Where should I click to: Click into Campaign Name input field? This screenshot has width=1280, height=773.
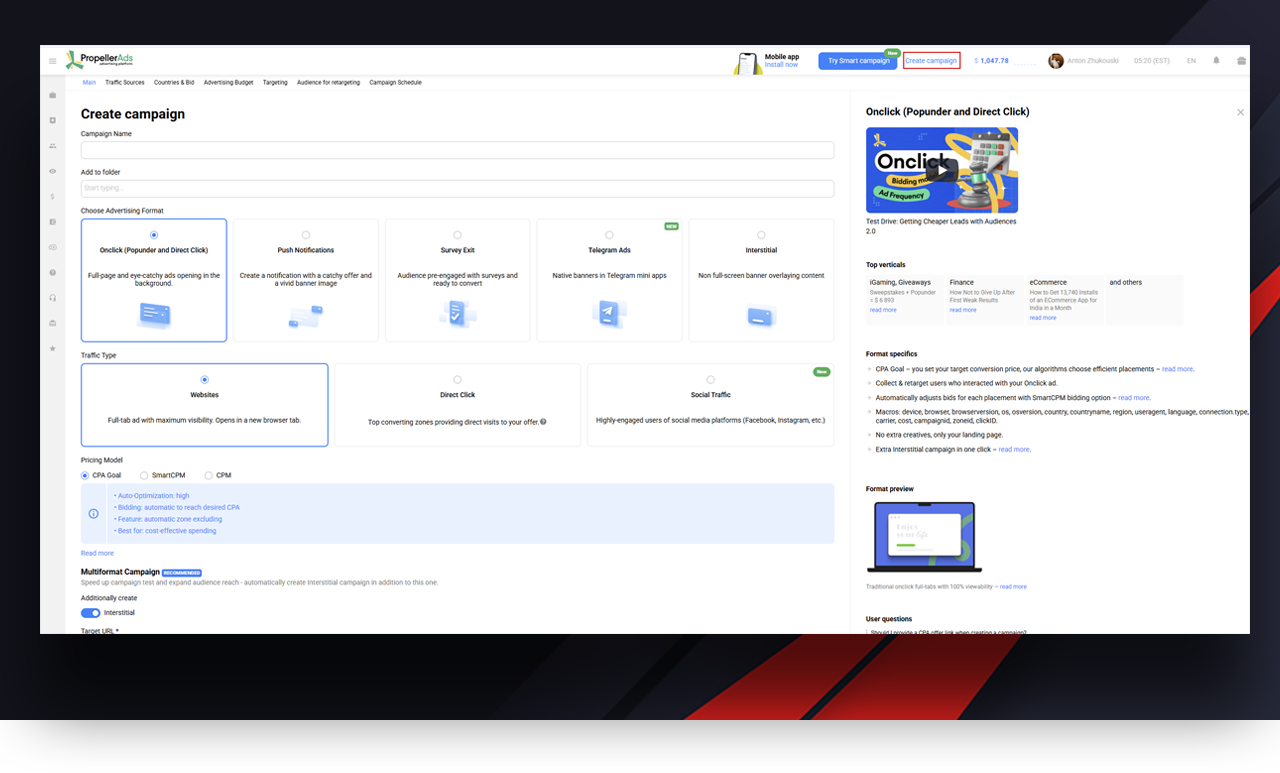coord(457,150)
